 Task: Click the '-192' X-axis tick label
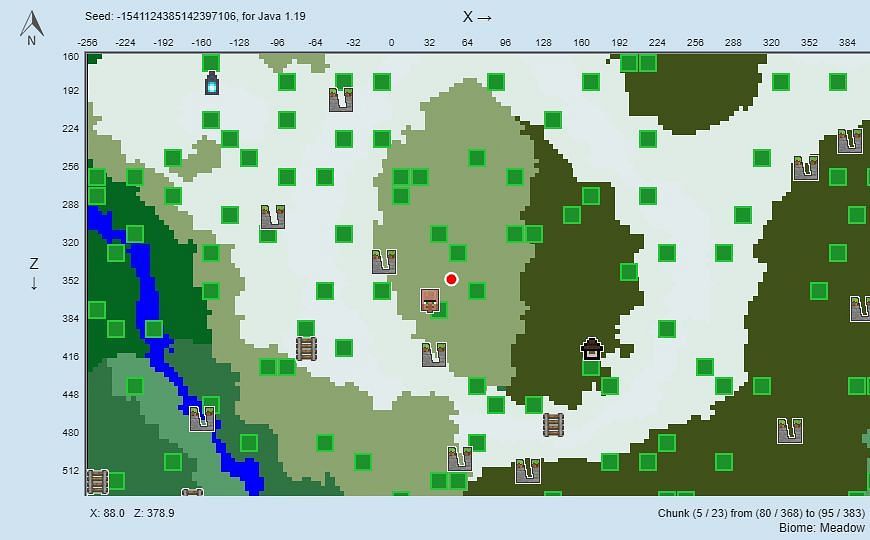point(163,43)
